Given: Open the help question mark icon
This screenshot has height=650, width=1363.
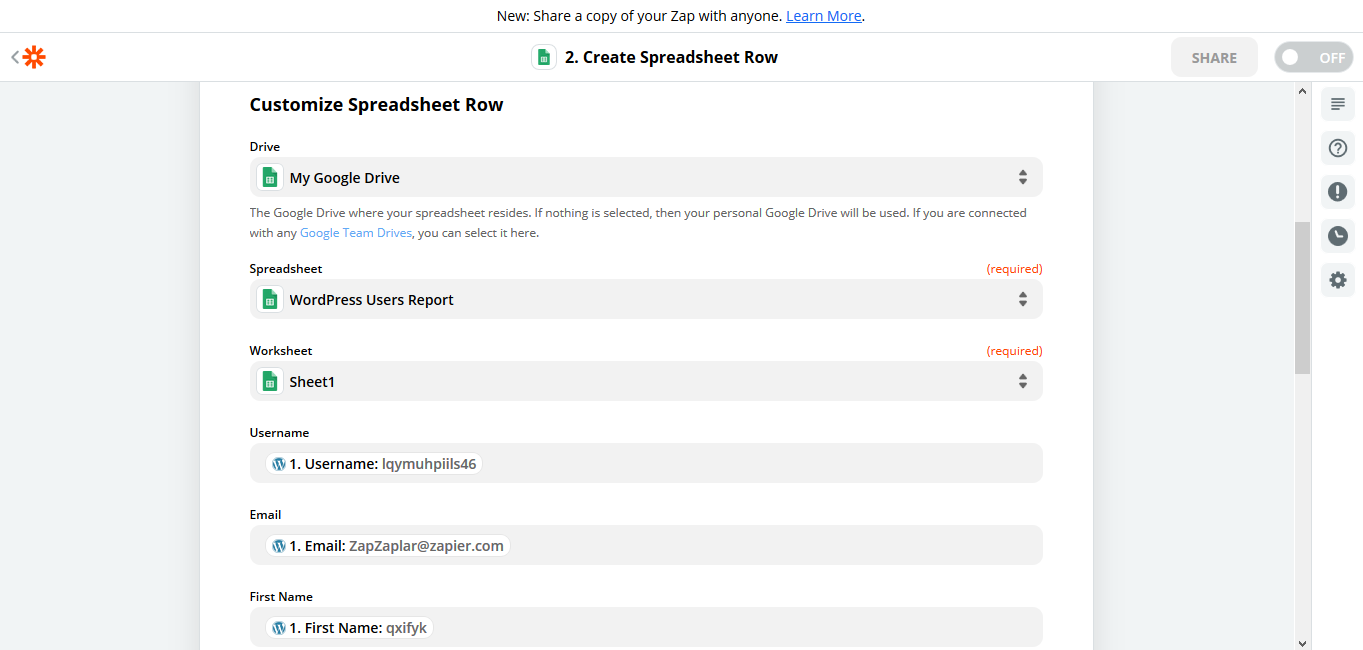Looking at the screenshot, I should 1338,148.
